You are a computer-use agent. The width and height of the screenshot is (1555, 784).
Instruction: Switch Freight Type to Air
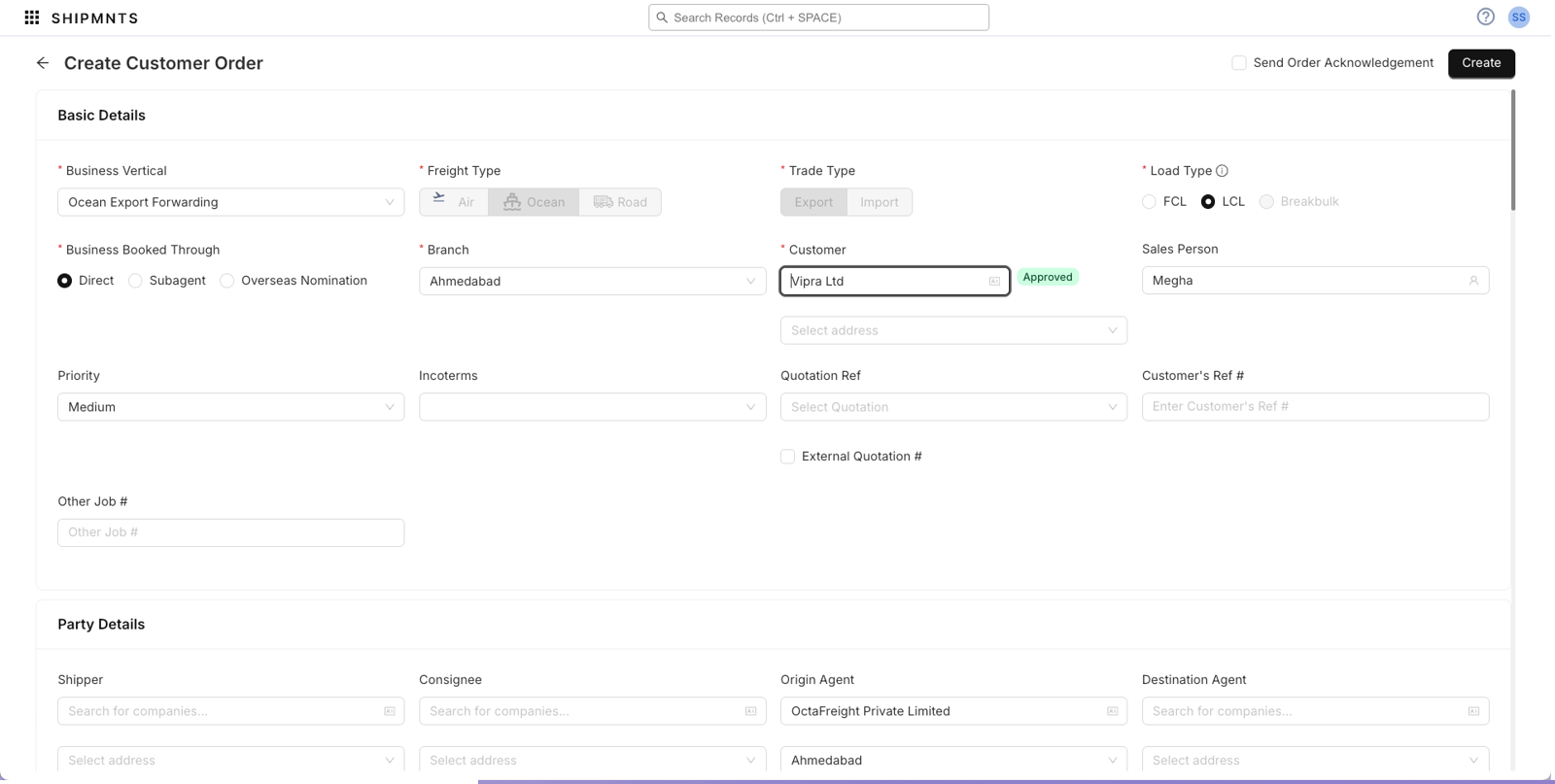[454, 202]
